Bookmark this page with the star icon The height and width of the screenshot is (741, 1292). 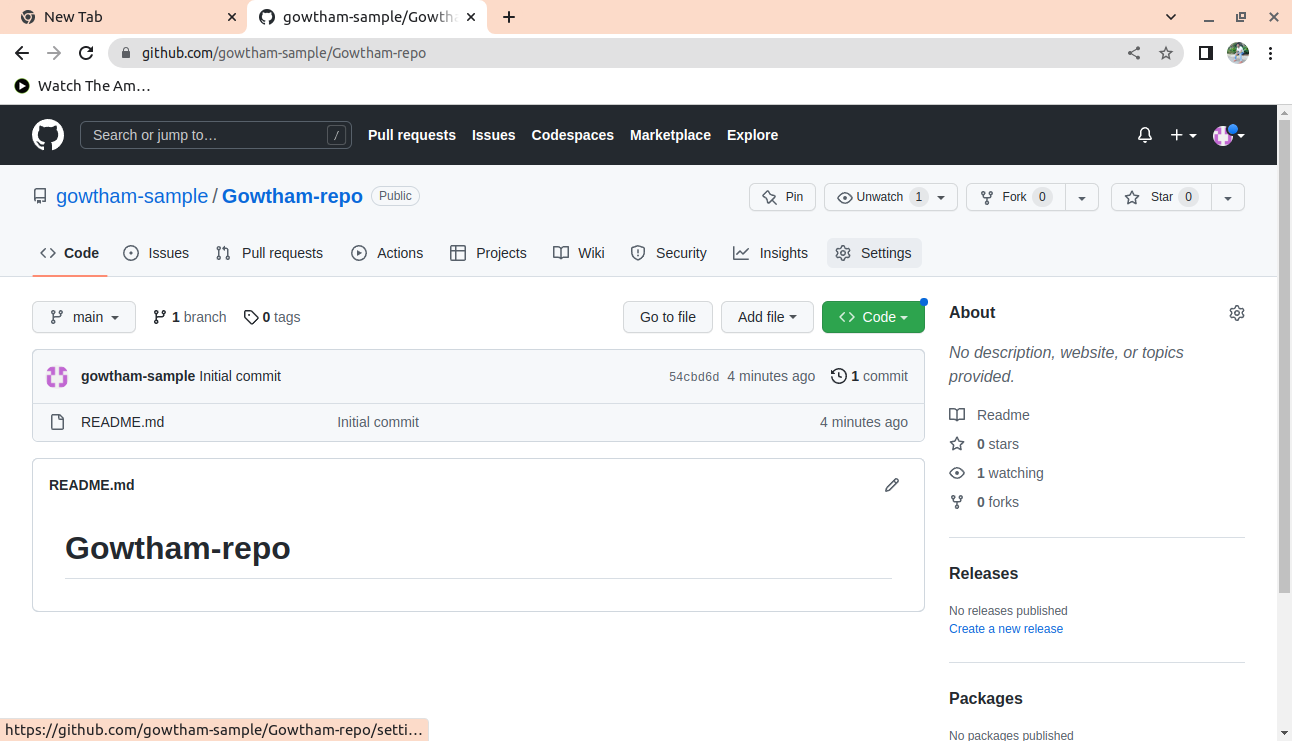pos(1166,53)
